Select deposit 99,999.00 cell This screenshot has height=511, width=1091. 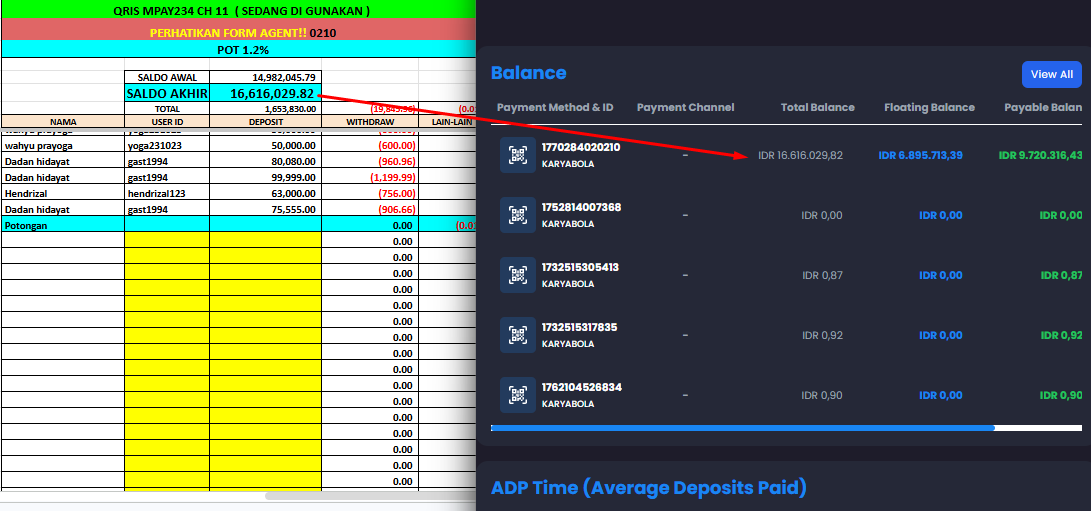tap(265, 177)
